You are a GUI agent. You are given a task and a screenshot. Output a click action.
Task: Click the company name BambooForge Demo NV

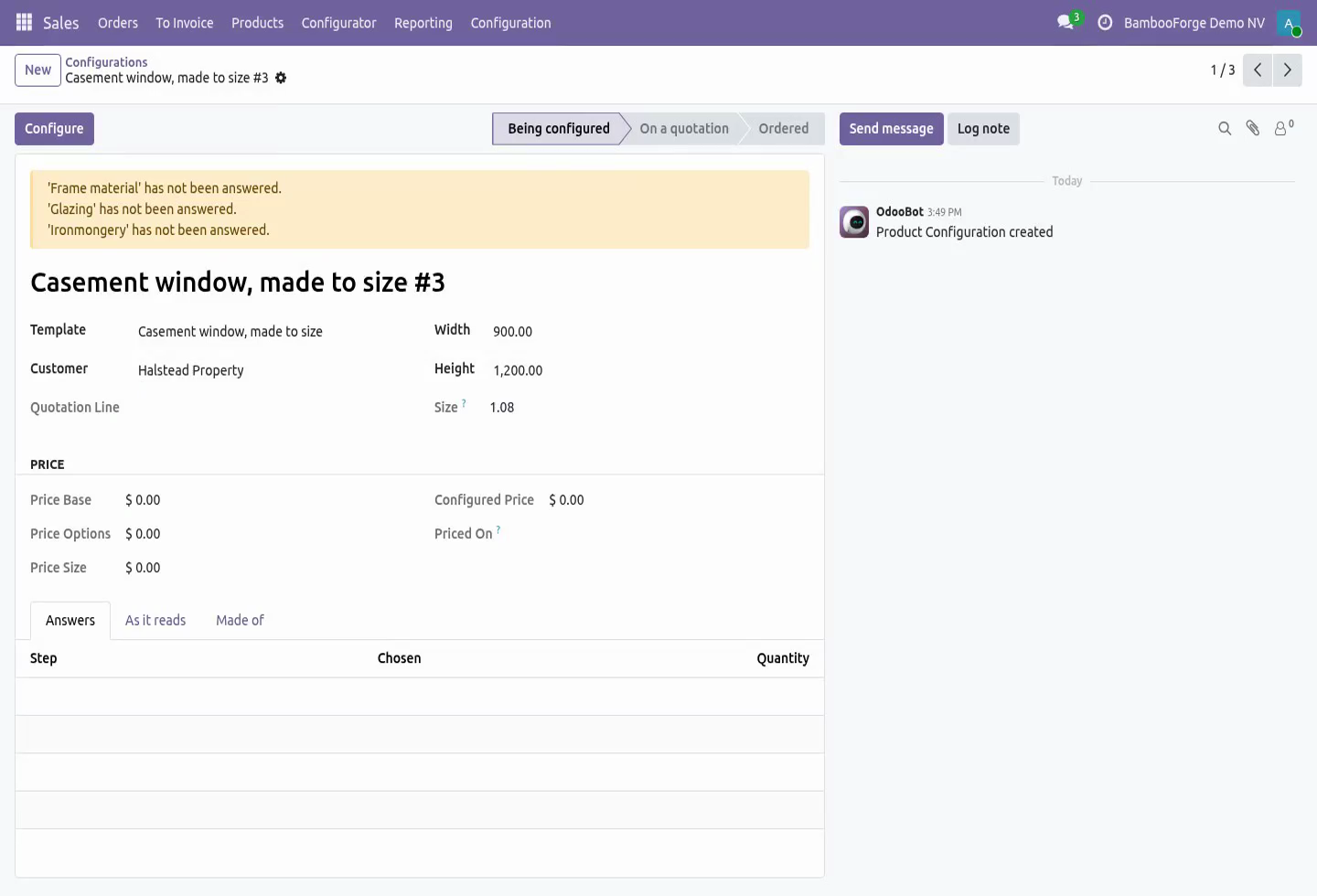coord(1194,23)
